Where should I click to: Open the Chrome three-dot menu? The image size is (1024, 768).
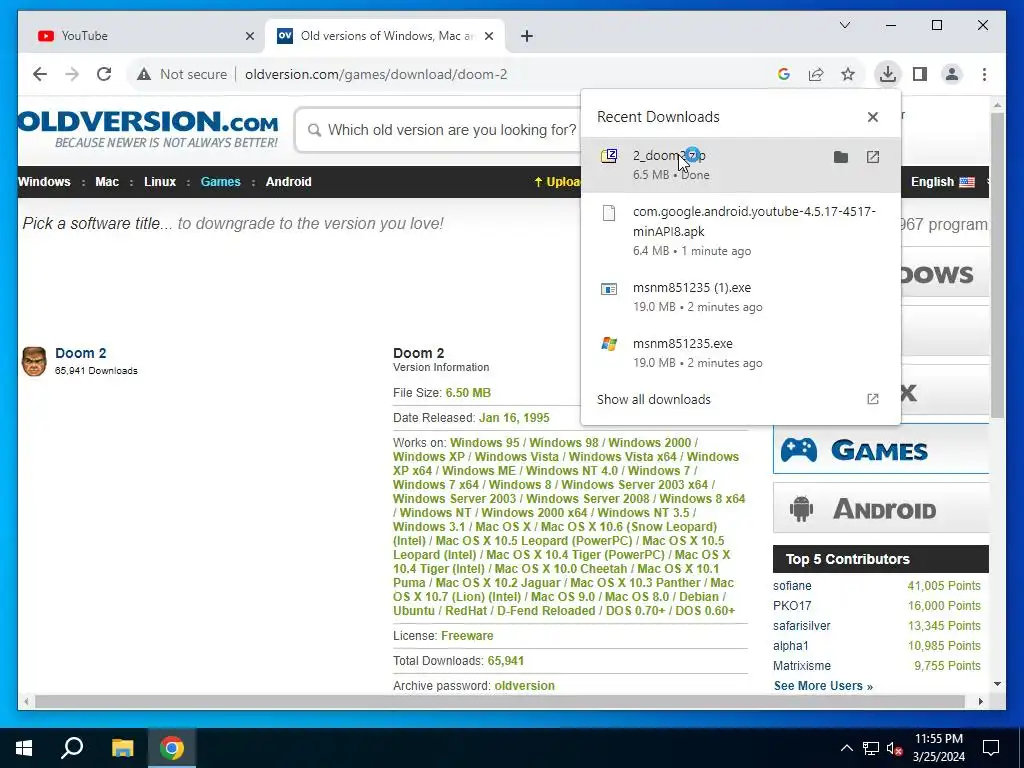984,74
